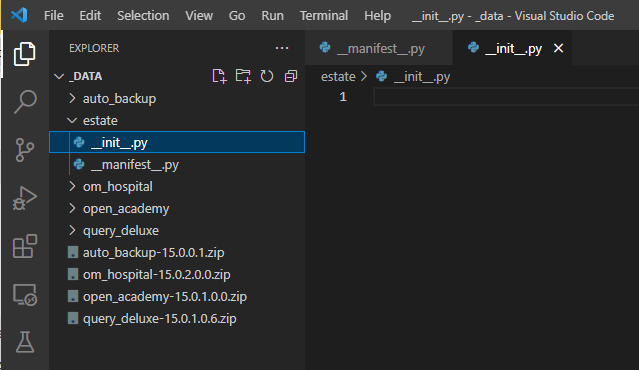Open the Search view in activity bar
Viewport: 639px width, 370px height.
25,101
